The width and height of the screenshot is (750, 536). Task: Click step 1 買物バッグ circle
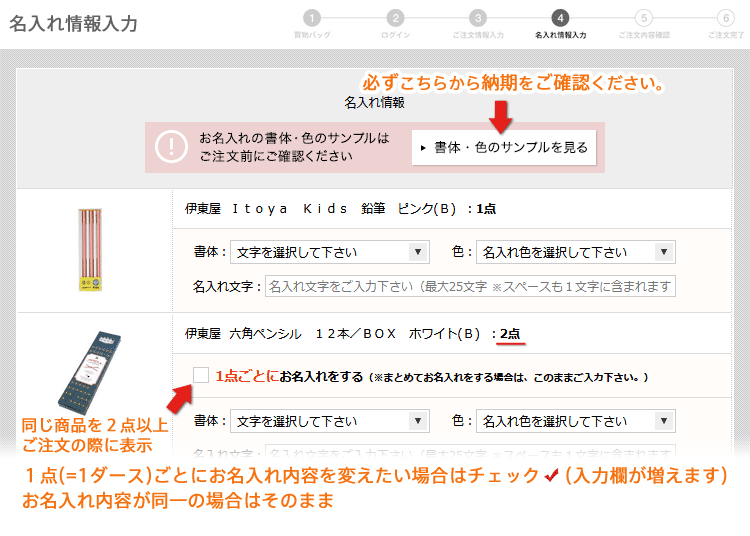[x=312, y=18]
